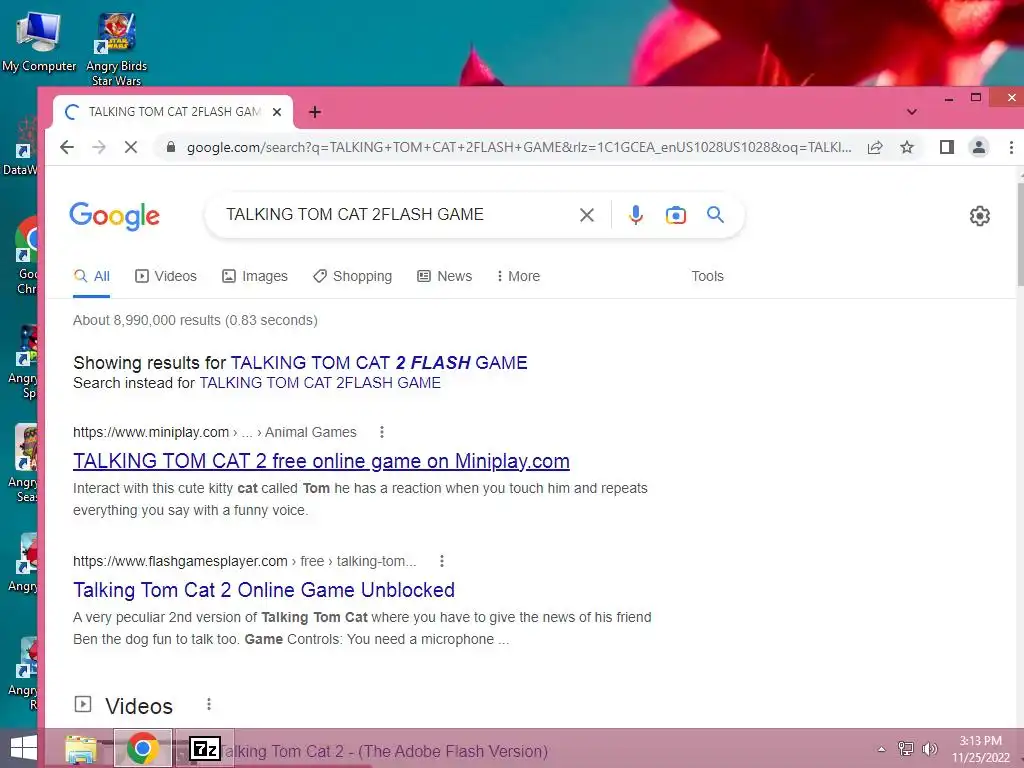The height and width of the screenshot is (768, 1024).
Task: Search by image with the camera icon
Action: pos(675,215)
